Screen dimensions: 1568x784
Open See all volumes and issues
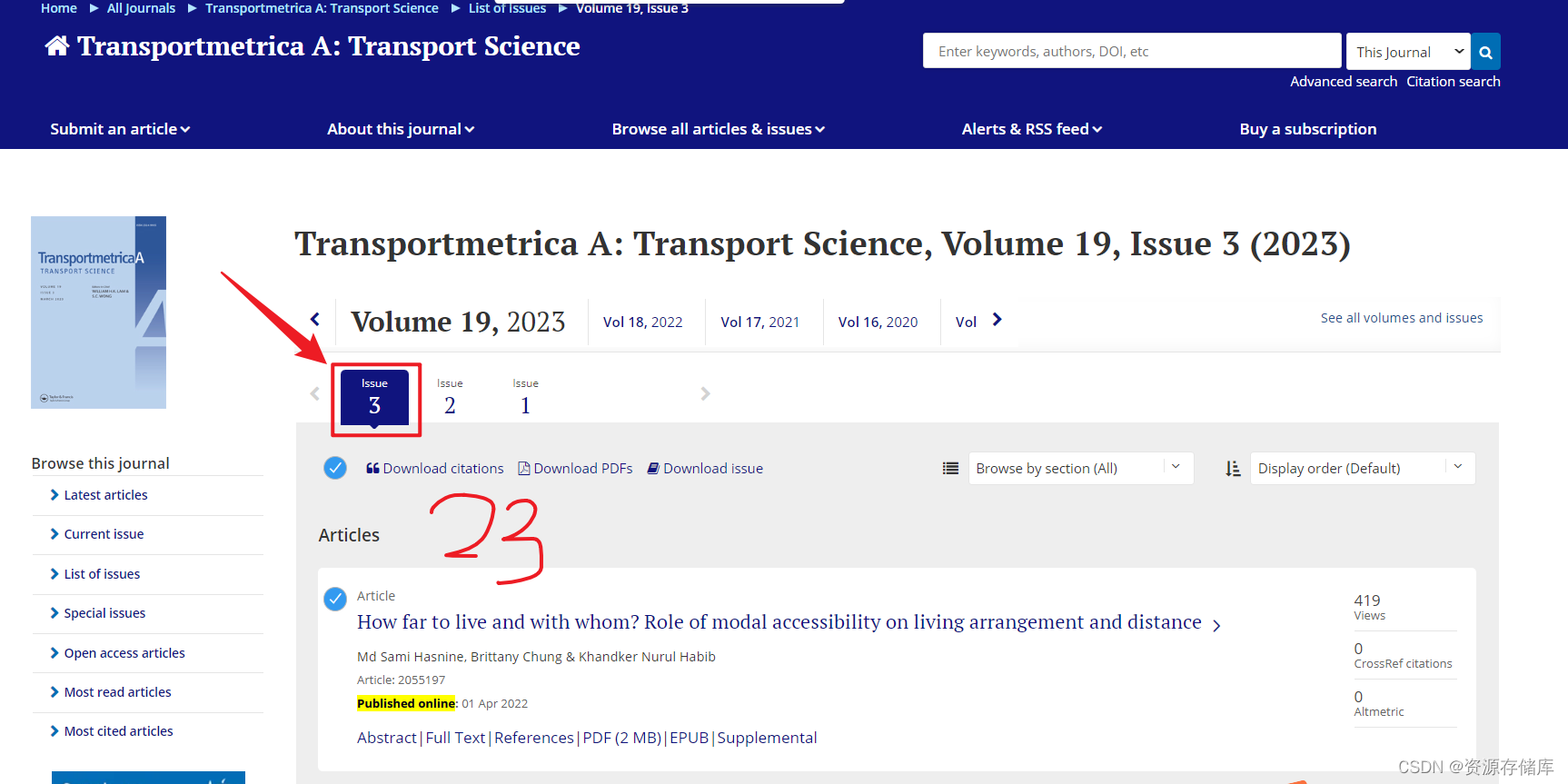1401,317
